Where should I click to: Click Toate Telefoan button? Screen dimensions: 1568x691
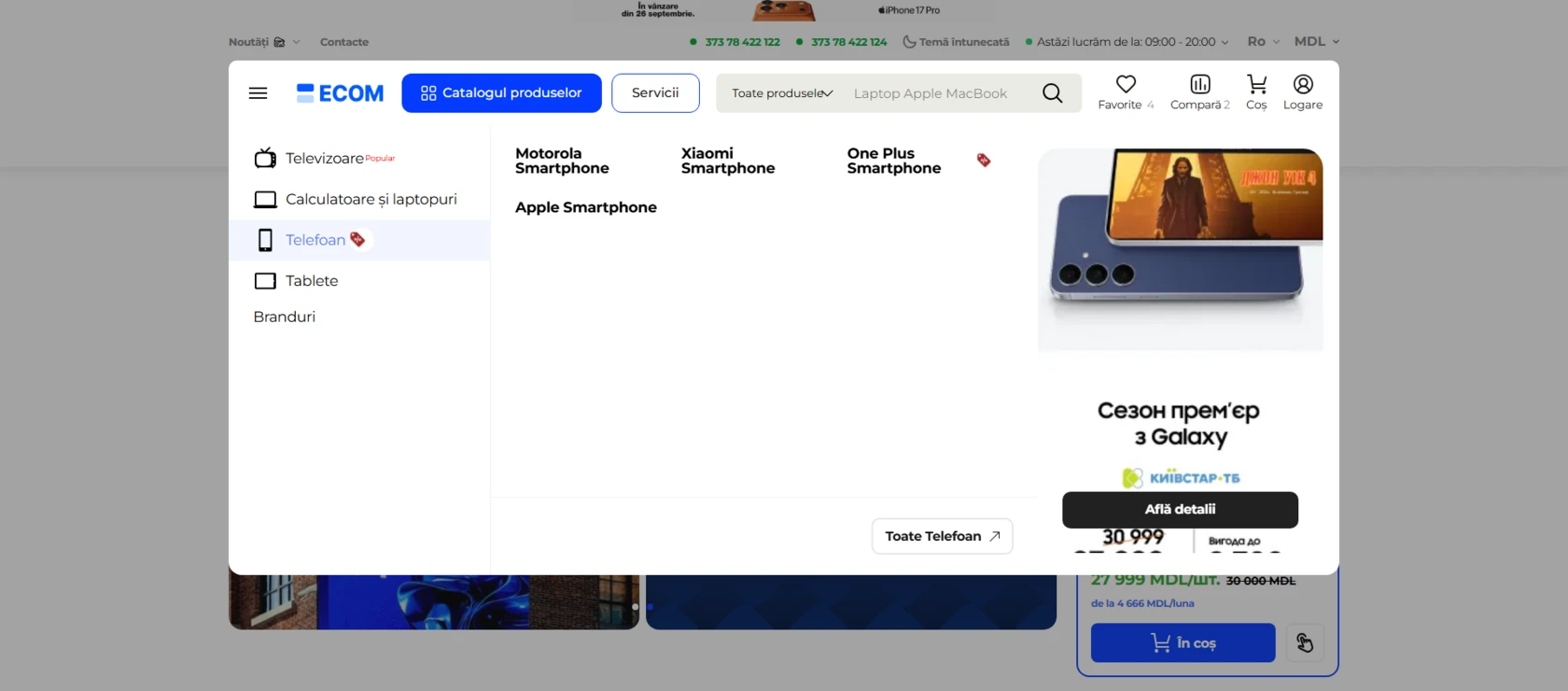tap(943, 536)
